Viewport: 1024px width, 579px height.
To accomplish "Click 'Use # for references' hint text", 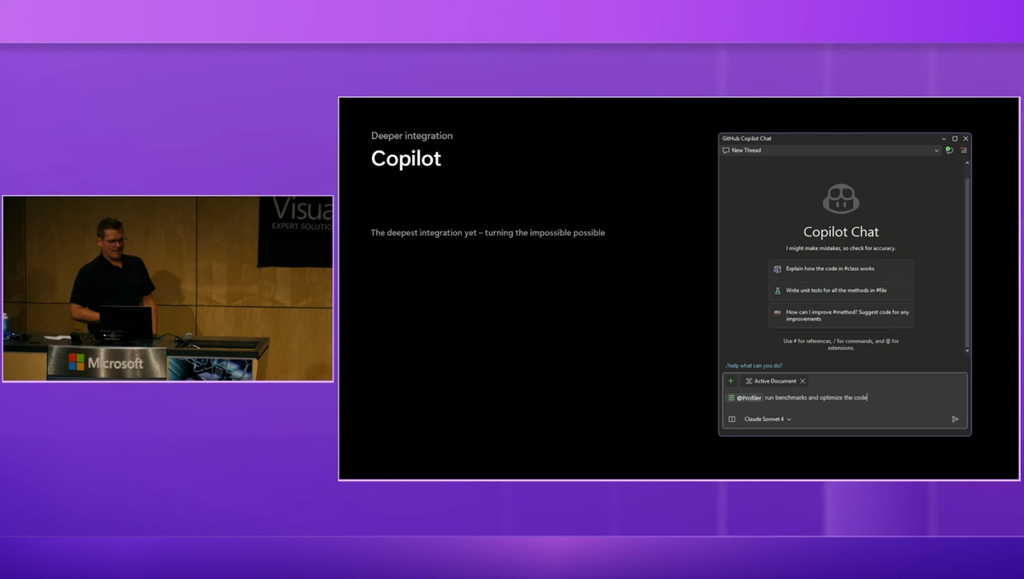I will pyautogui.click(x=841, y=344).
